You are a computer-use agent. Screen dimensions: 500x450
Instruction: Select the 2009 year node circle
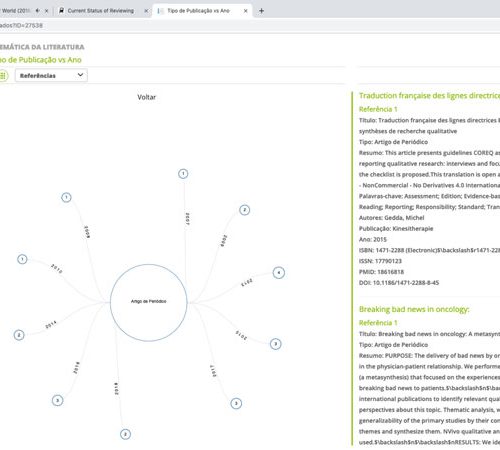tap(245, 210)
